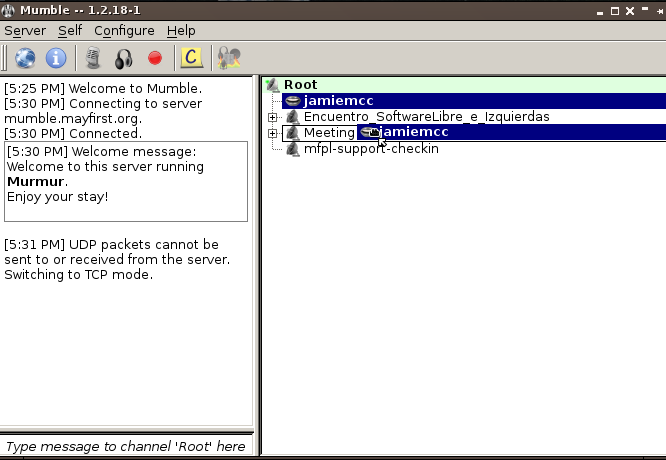
Task: Click the lips icon beside jamiemcc
Action: pyautogui.click(x=293, y=101)
